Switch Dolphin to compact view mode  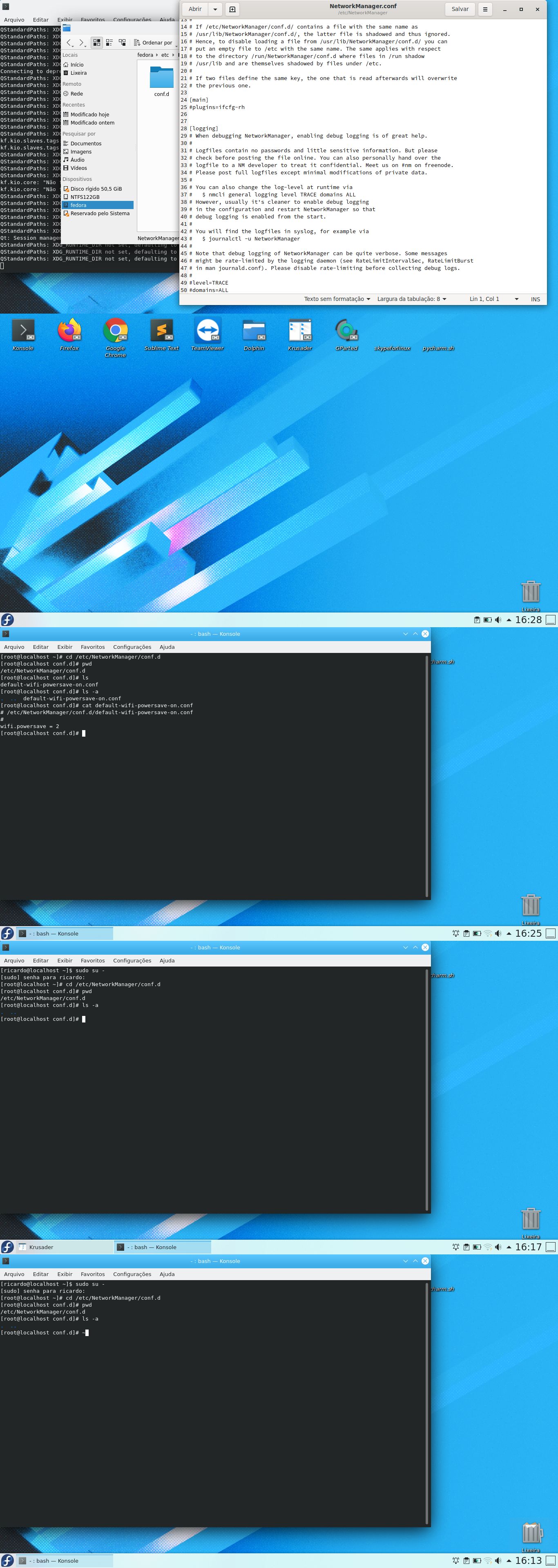point(109,42)
